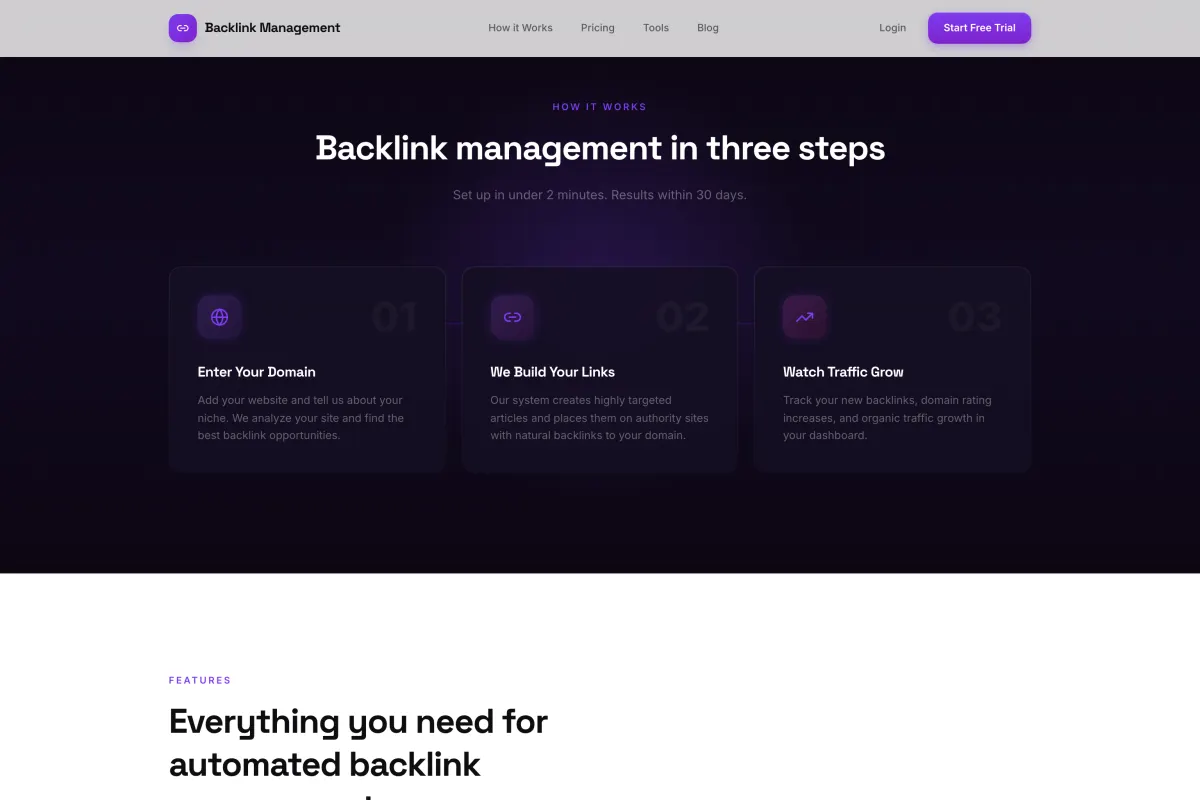
Task: Click the Backlink Management brand name
Action: tap(272, 28)
